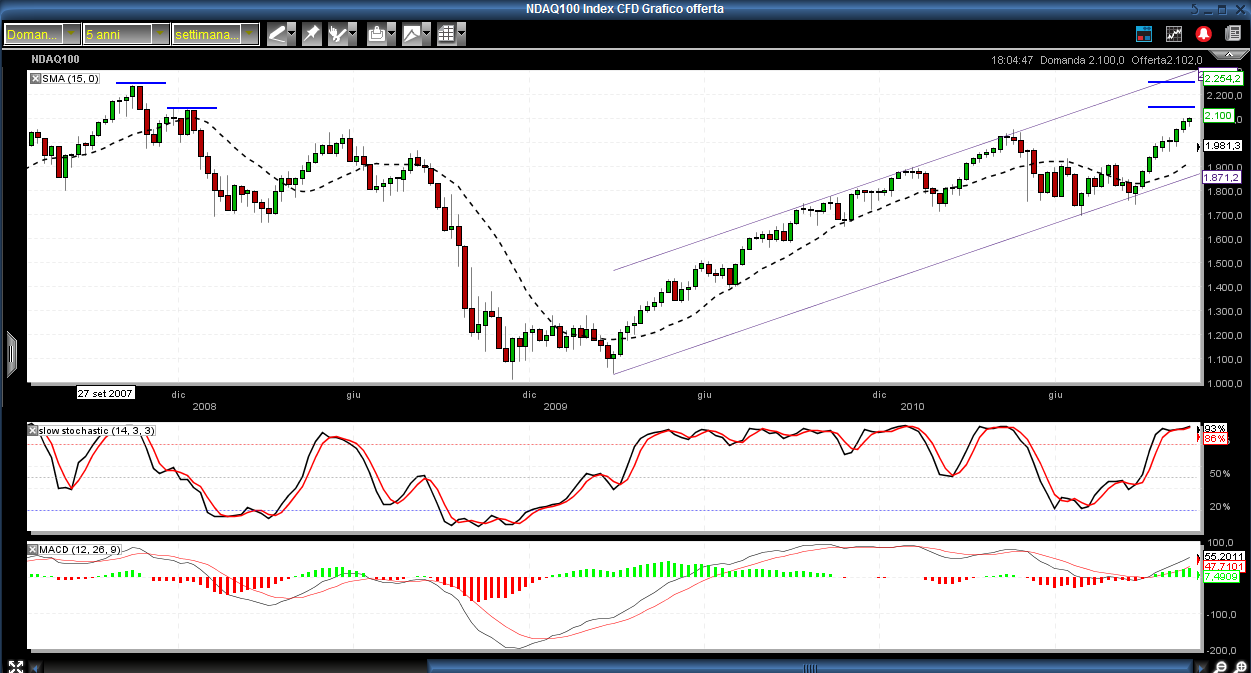Click the price chart grid icon
This screenshot has width=1251, height=673.
[x=1174, y=34]
